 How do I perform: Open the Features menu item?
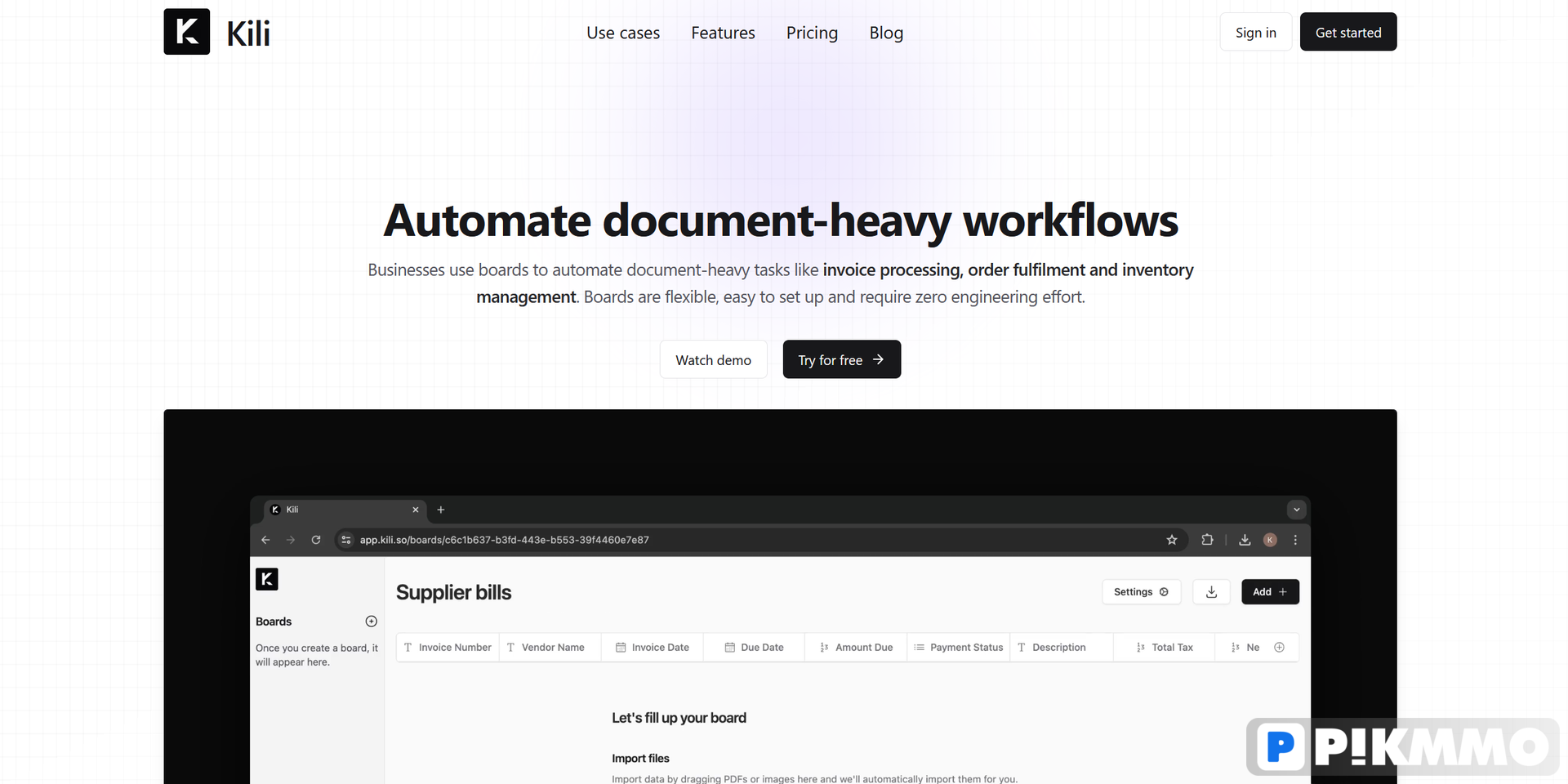723,33
